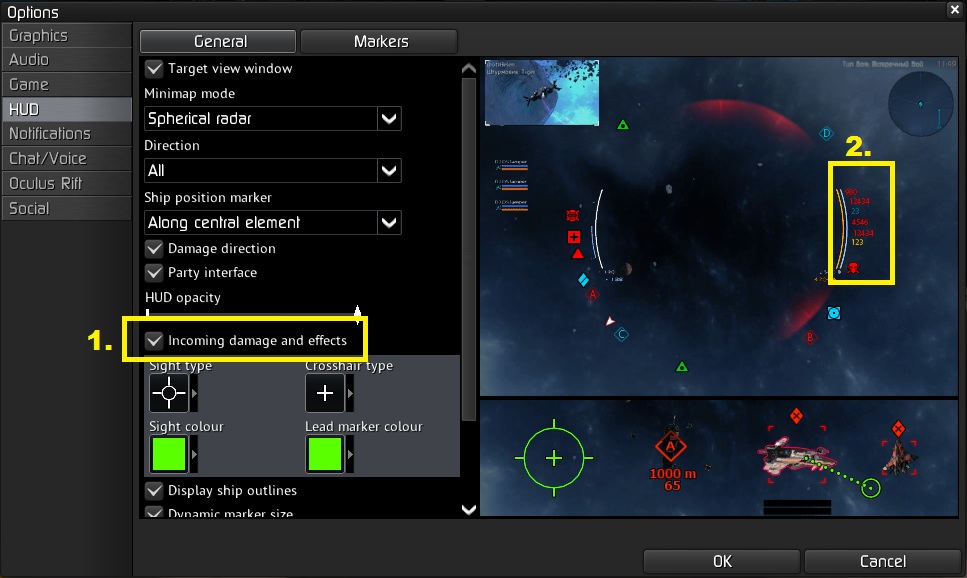Toggle Dynamic marker size checkbox
The image size is (967, 578).
click(154, 513)
